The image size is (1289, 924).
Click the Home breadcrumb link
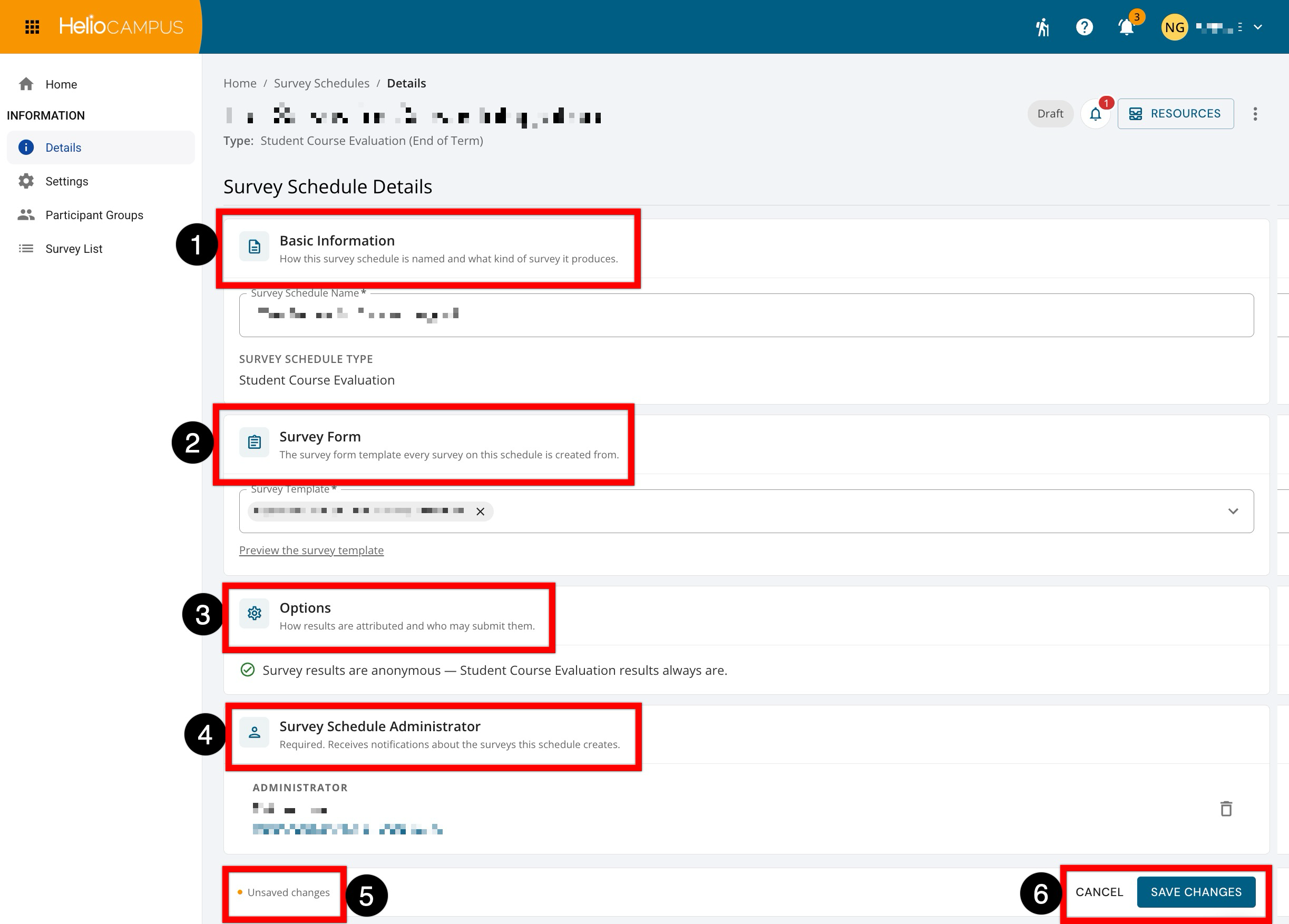[x=240, y=83]
